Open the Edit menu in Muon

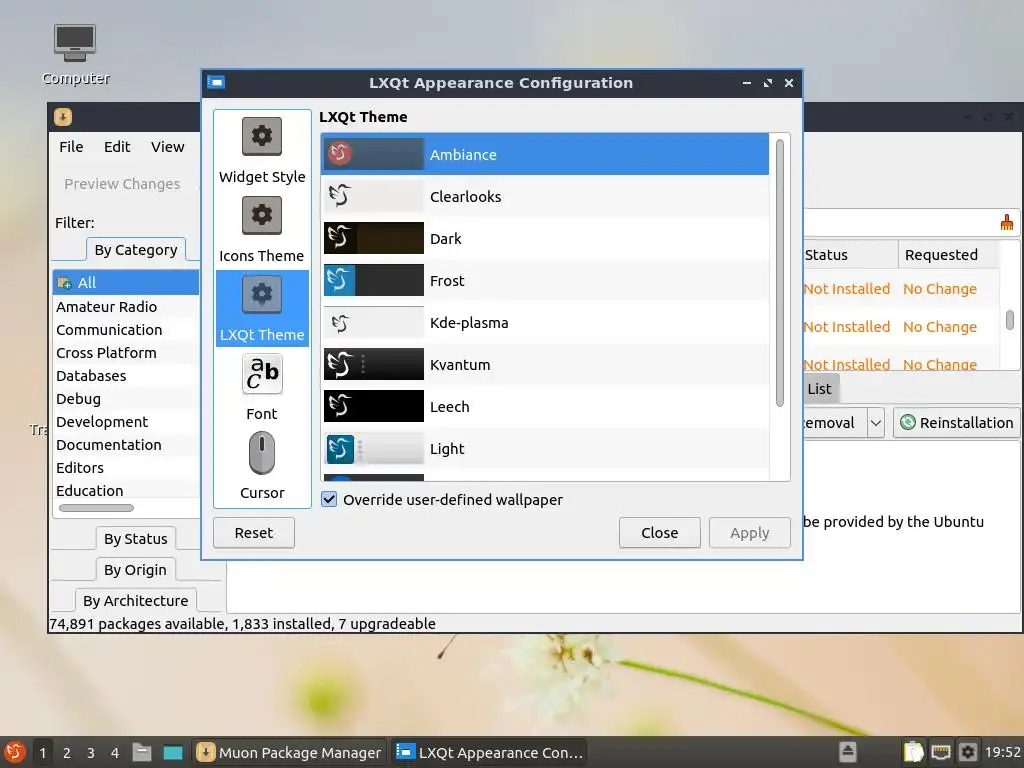[x=117, y=147]
